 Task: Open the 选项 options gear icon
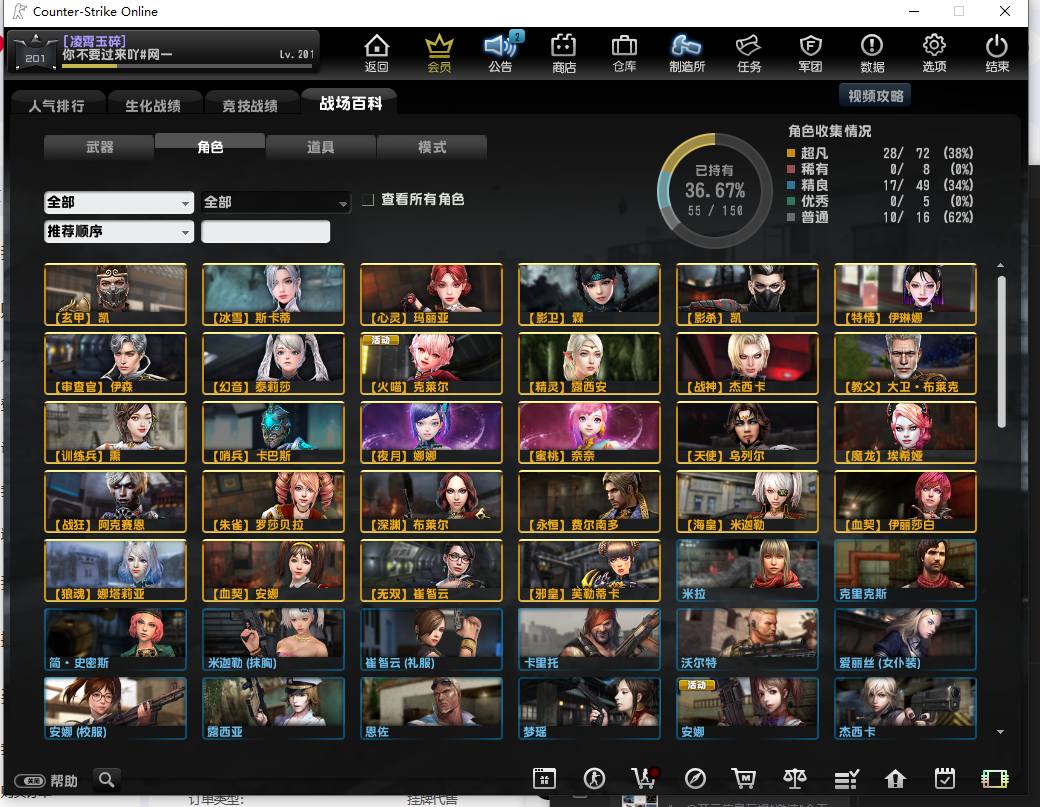pyautogui.click(x=934, y=53)
